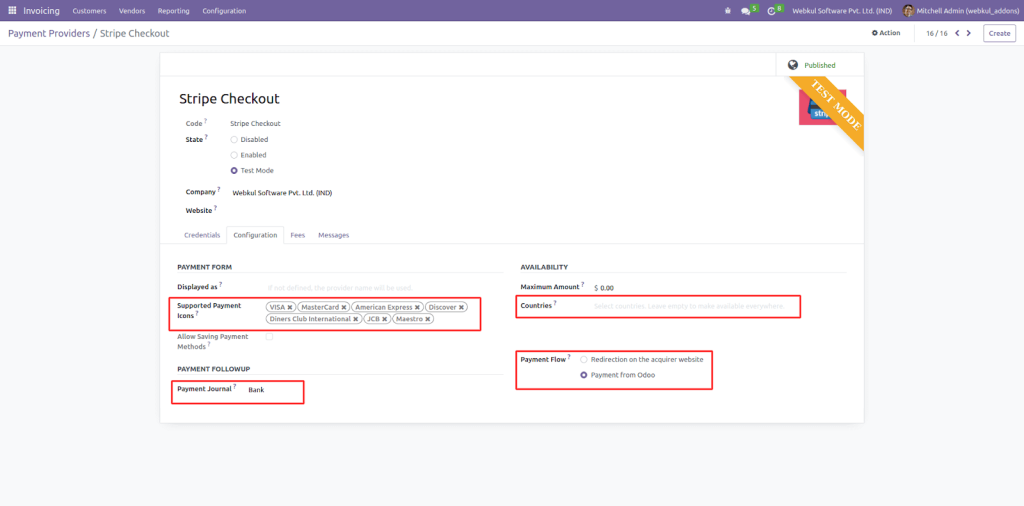1024x506 pixels.
Task: Open the Customers menu
Action: pos(89,11)
